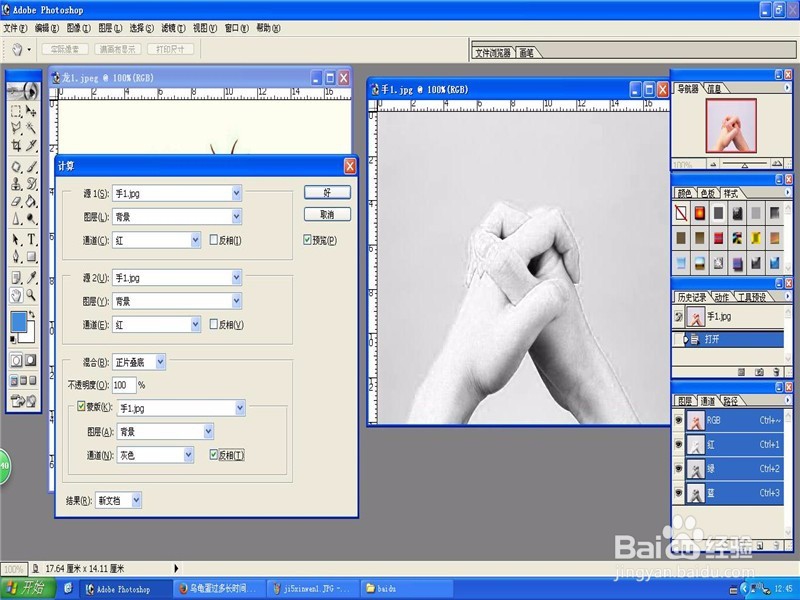Open the Source 2 file dropdown
The height and width of the screenshot is (600, 800).
click(236, 277)
